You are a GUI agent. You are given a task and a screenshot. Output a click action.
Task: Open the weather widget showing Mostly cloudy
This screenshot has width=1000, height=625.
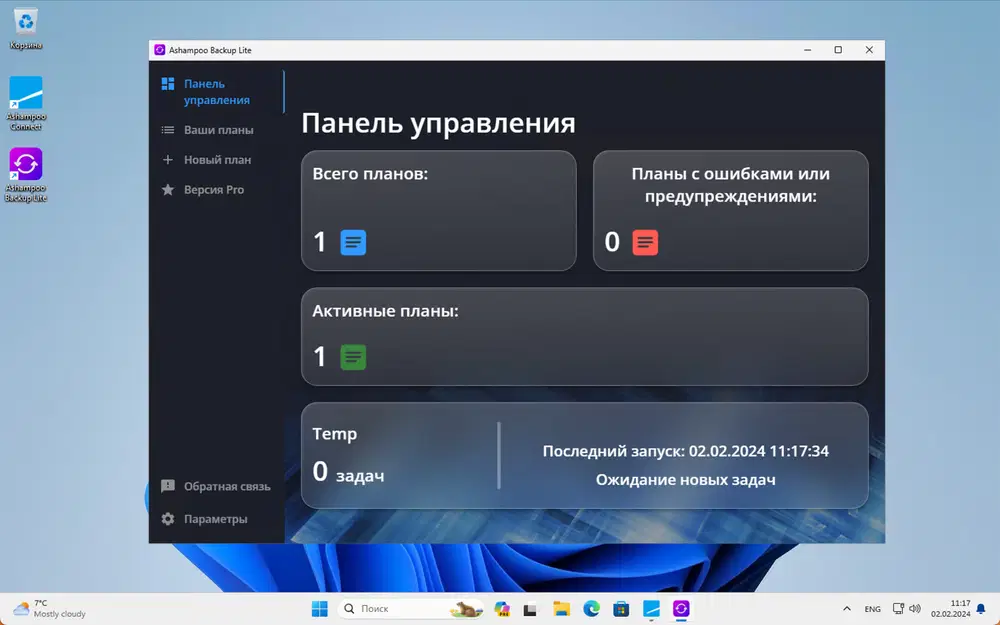(50, 609)
